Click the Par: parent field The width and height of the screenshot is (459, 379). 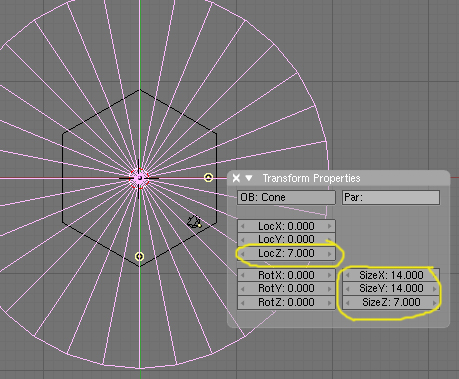point(391,197)
